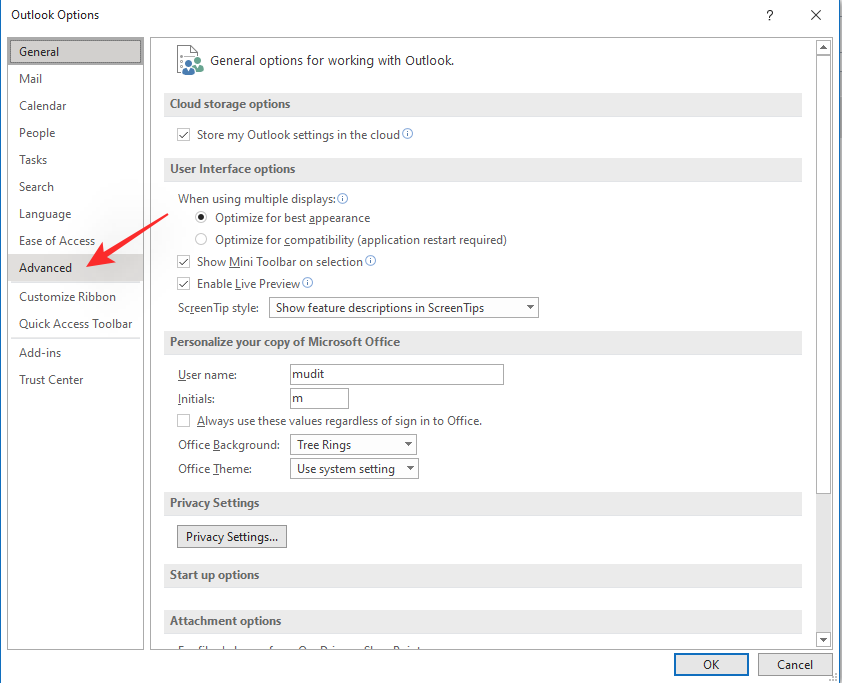This screenshot has width=842, height=683.
Task: Click info icon next to multiple displays label
Action: point(343,199)
